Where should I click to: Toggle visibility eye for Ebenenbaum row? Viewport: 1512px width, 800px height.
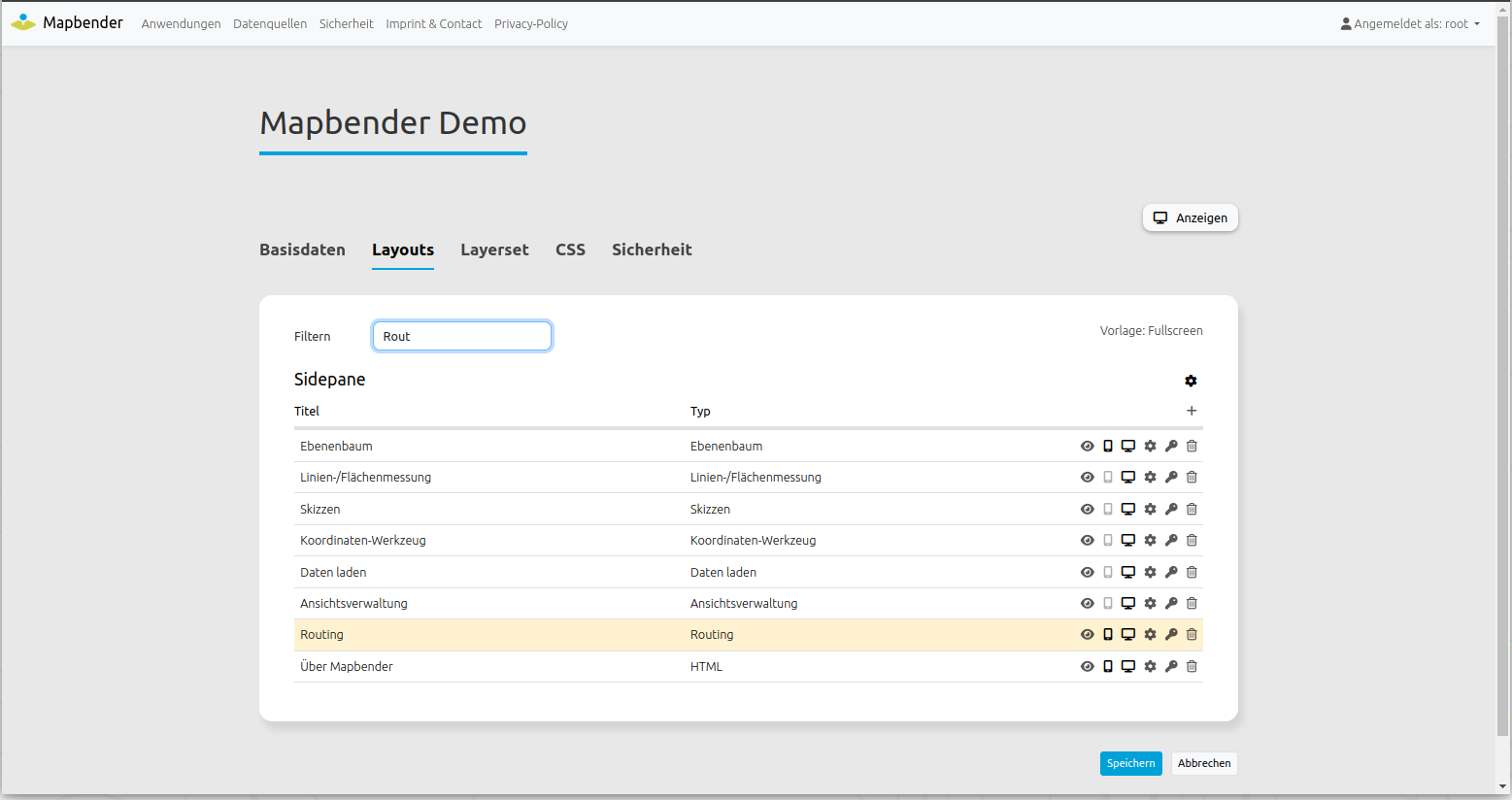[x=1088, y=446]
